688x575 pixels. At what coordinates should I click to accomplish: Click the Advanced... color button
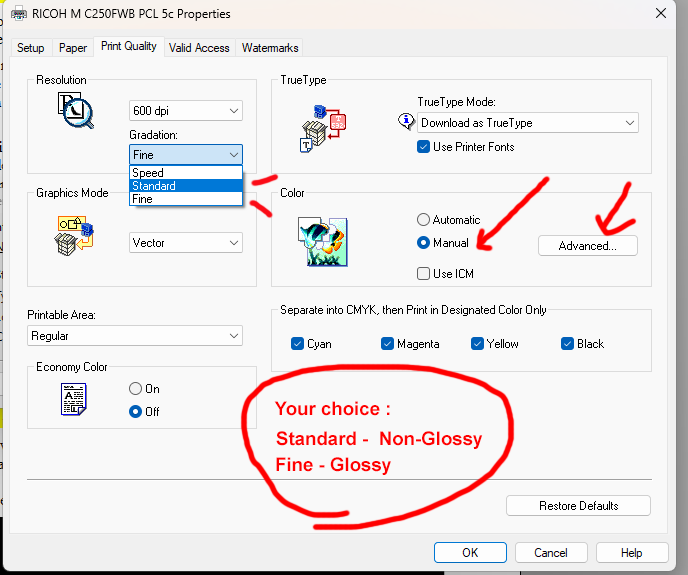[587, 245]
